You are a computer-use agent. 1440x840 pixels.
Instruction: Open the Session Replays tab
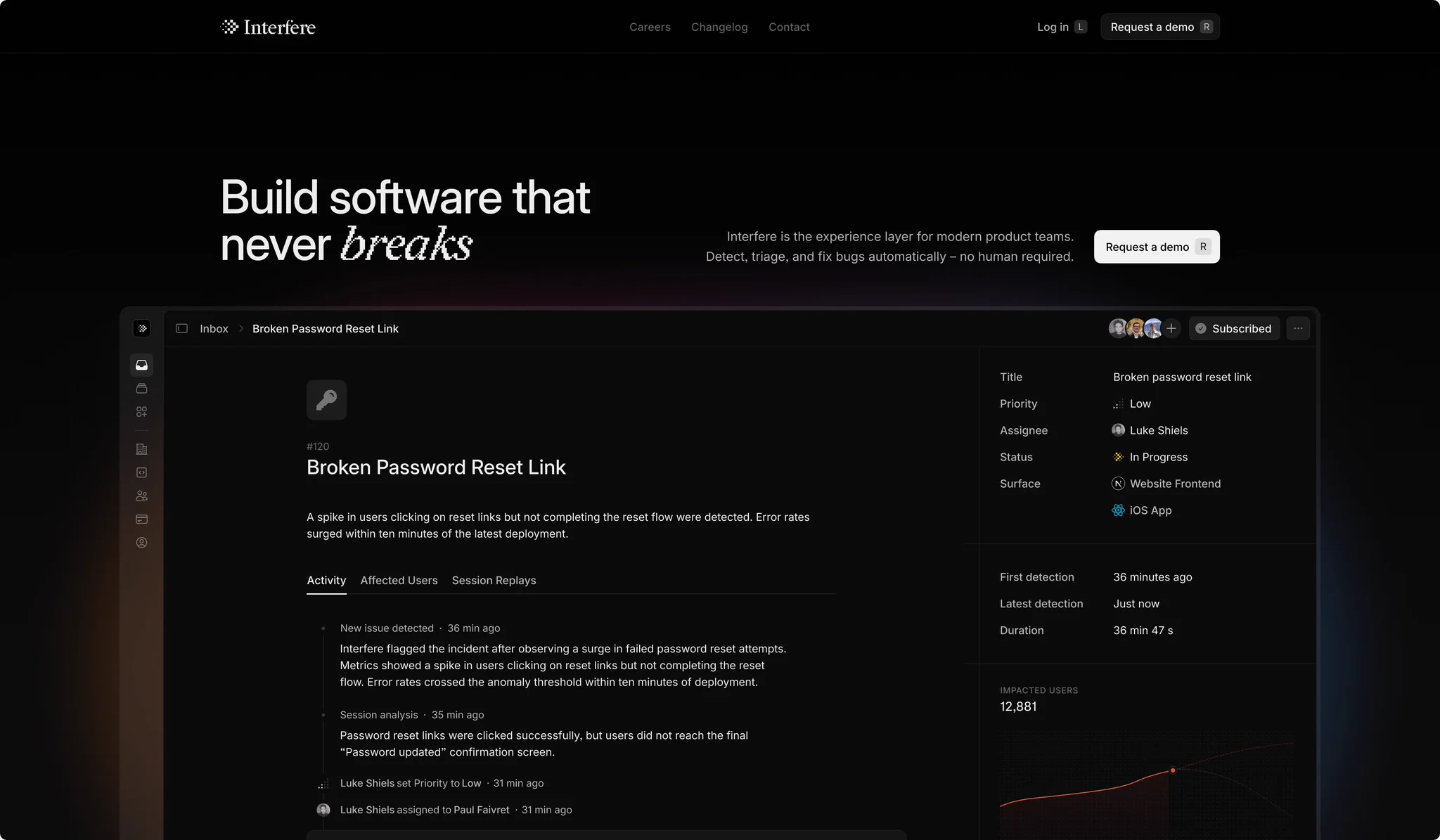(x=494, y=581)
